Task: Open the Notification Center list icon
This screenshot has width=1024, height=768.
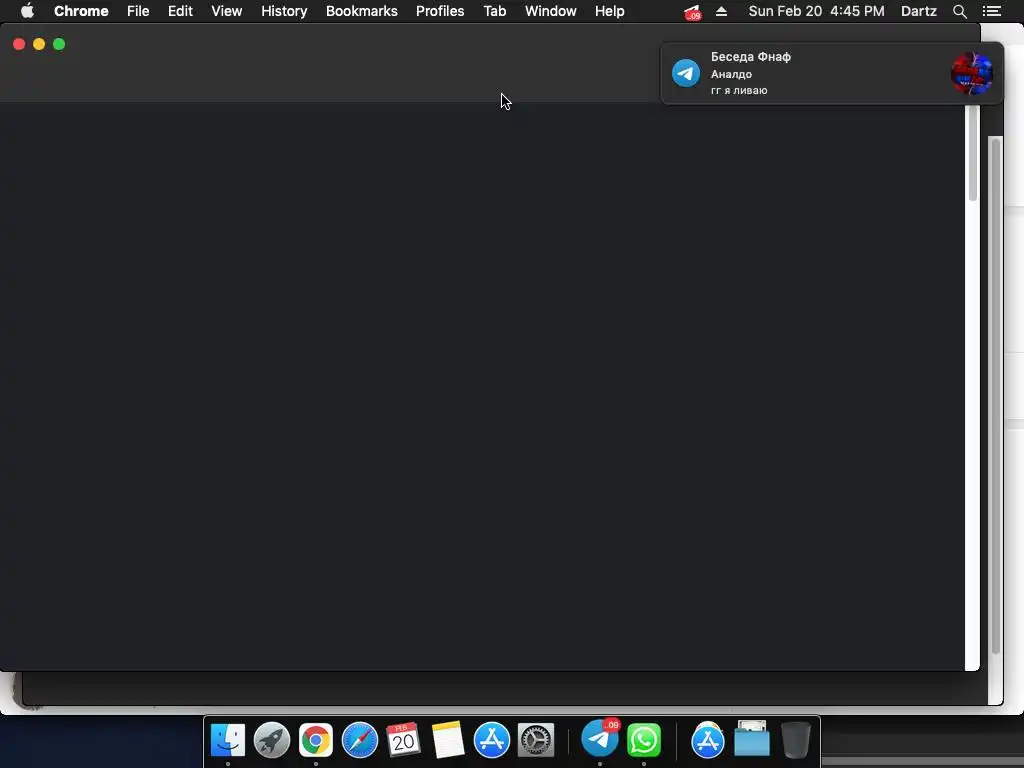Action: 991,11
